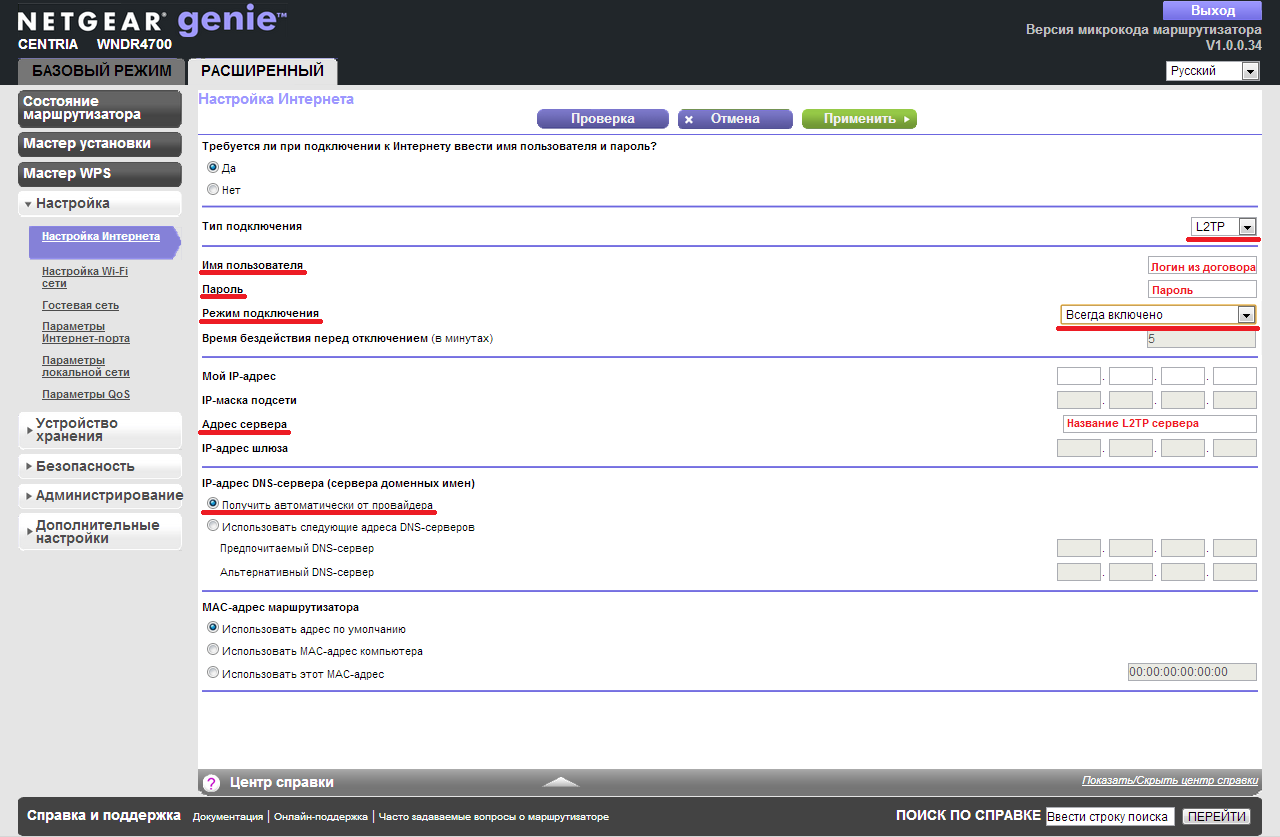Expand the 'Администрирование' sidebar section

[100, 495]
